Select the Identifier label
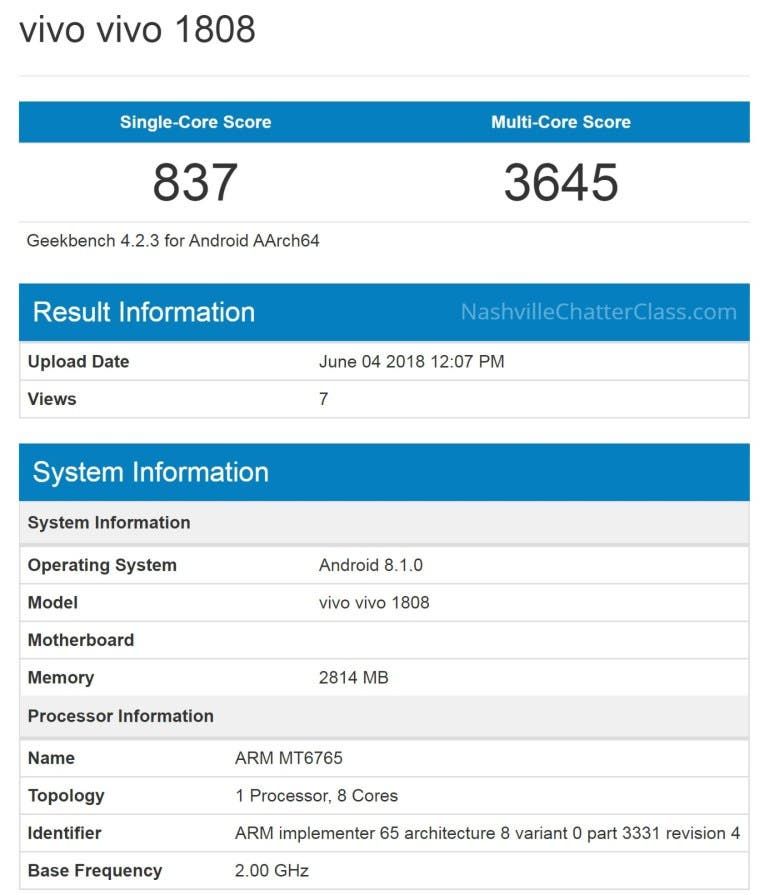This screenshot has height=895, width=768. coord(64,833)
